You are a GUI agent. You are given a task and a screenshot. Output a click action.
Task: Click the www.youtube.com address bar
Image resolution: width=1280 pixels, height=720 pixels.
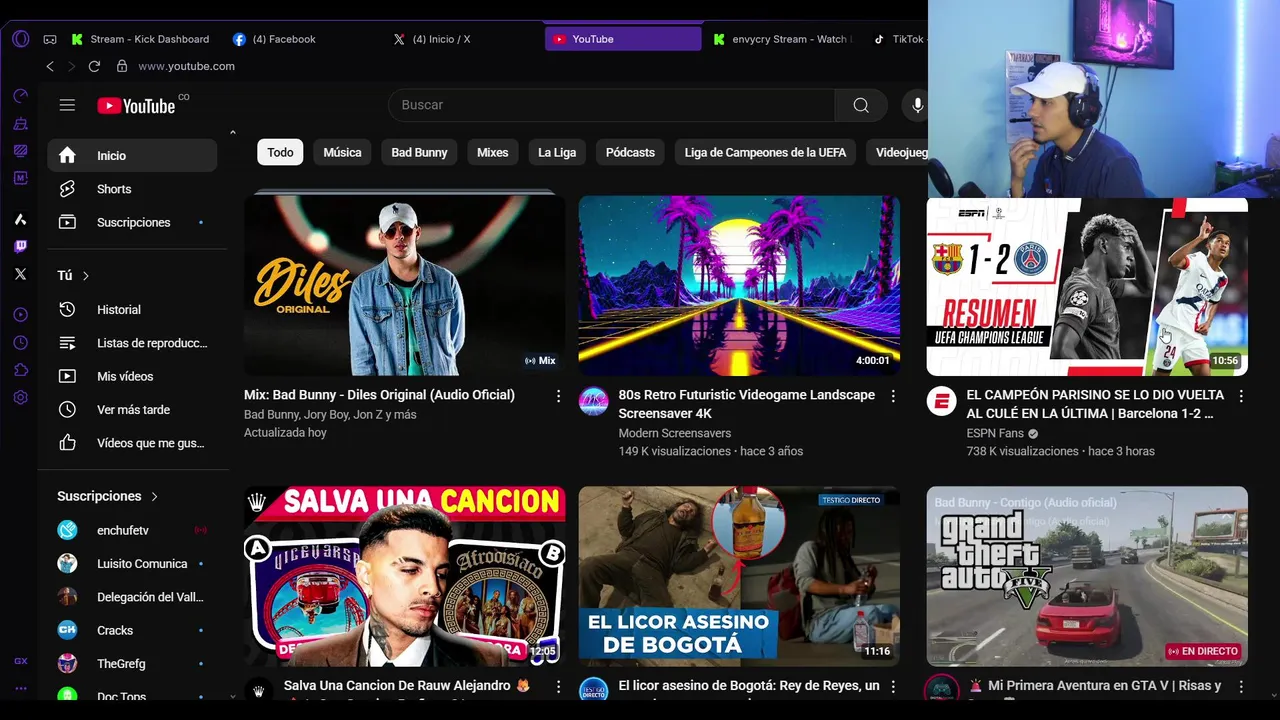[x=186, y=66]
